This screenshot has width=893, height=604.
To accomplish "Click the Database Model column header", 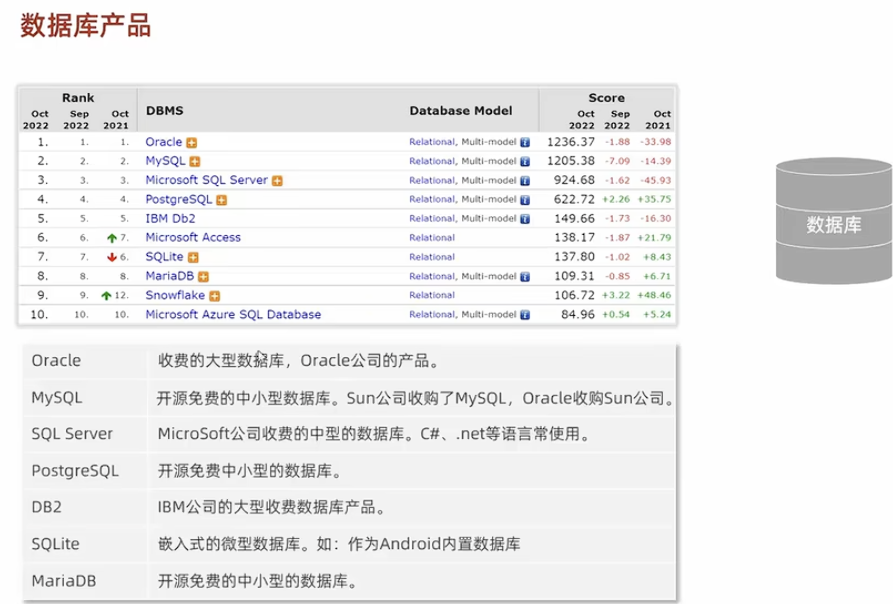I will 461,110.
